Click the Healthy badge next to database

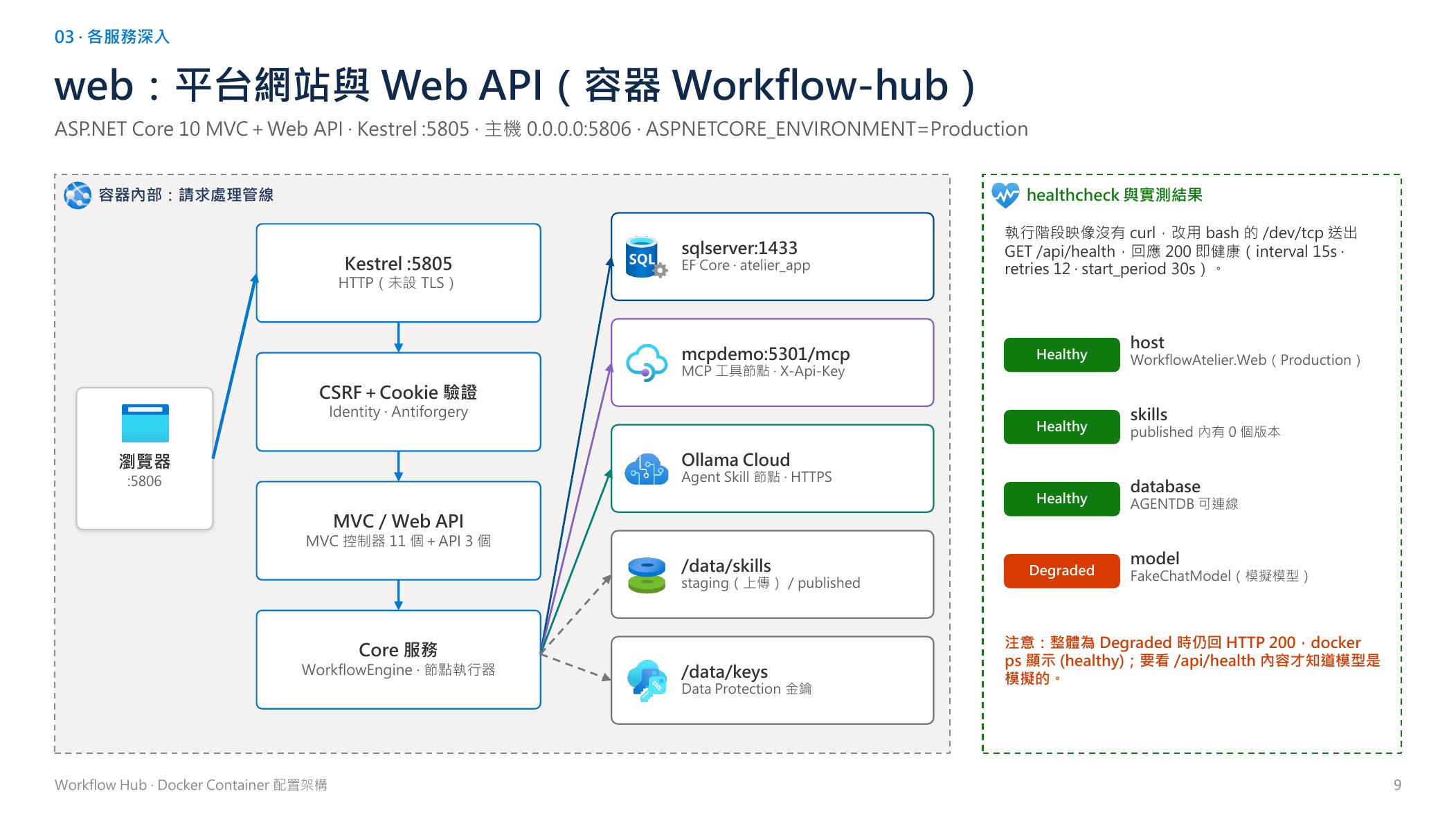click(x=1061, y=498)
